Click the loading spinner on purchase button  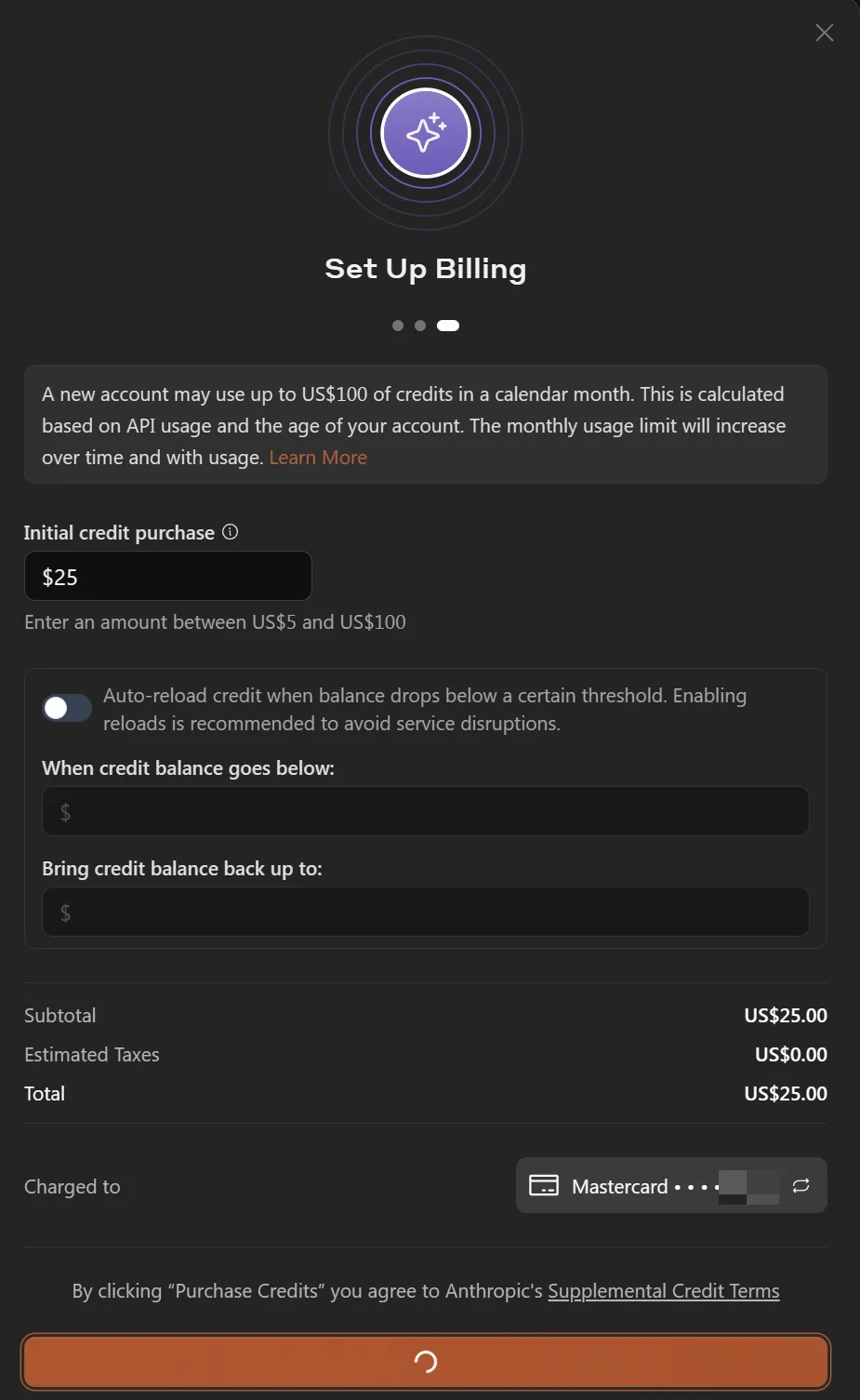click(426, 1362)
